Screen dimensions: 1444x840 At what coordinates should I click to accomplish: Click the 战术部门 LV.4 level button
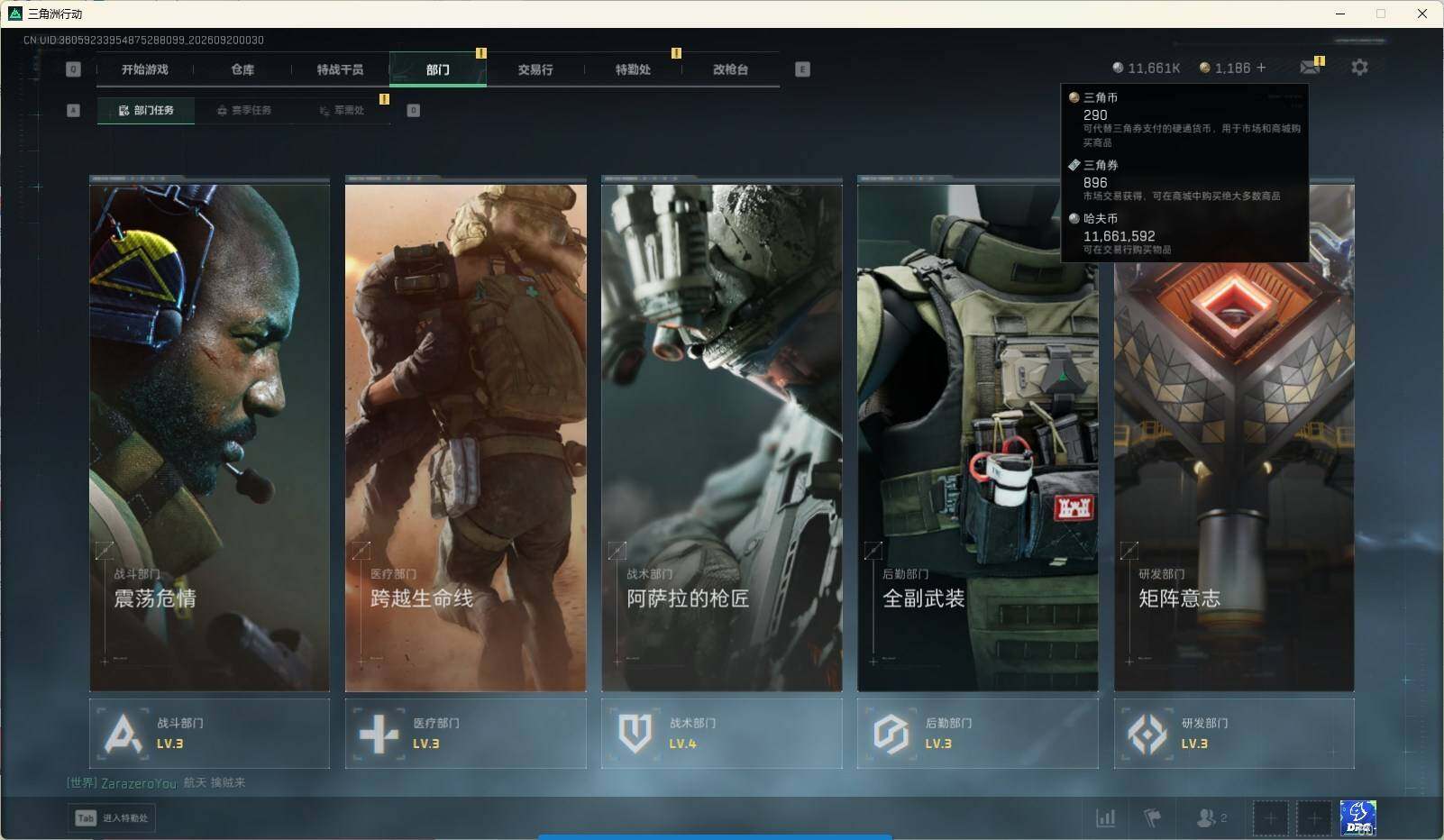tap(721, 734)
